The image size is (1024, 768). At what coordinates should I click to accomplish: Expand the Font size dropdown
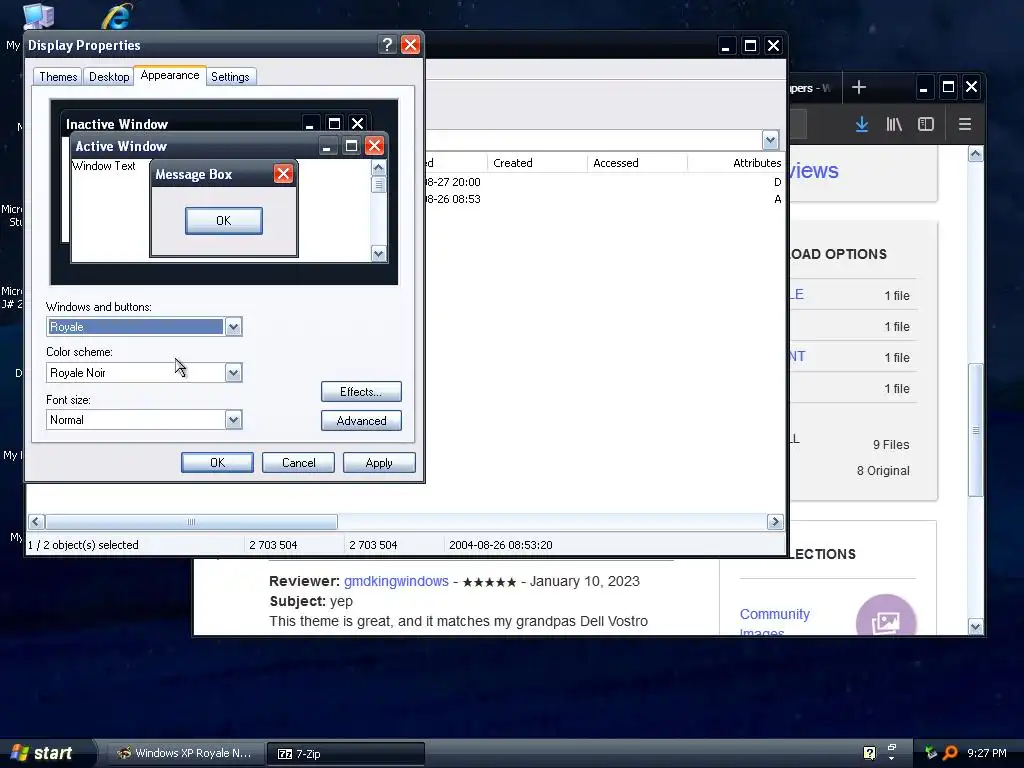coord(233,420)
